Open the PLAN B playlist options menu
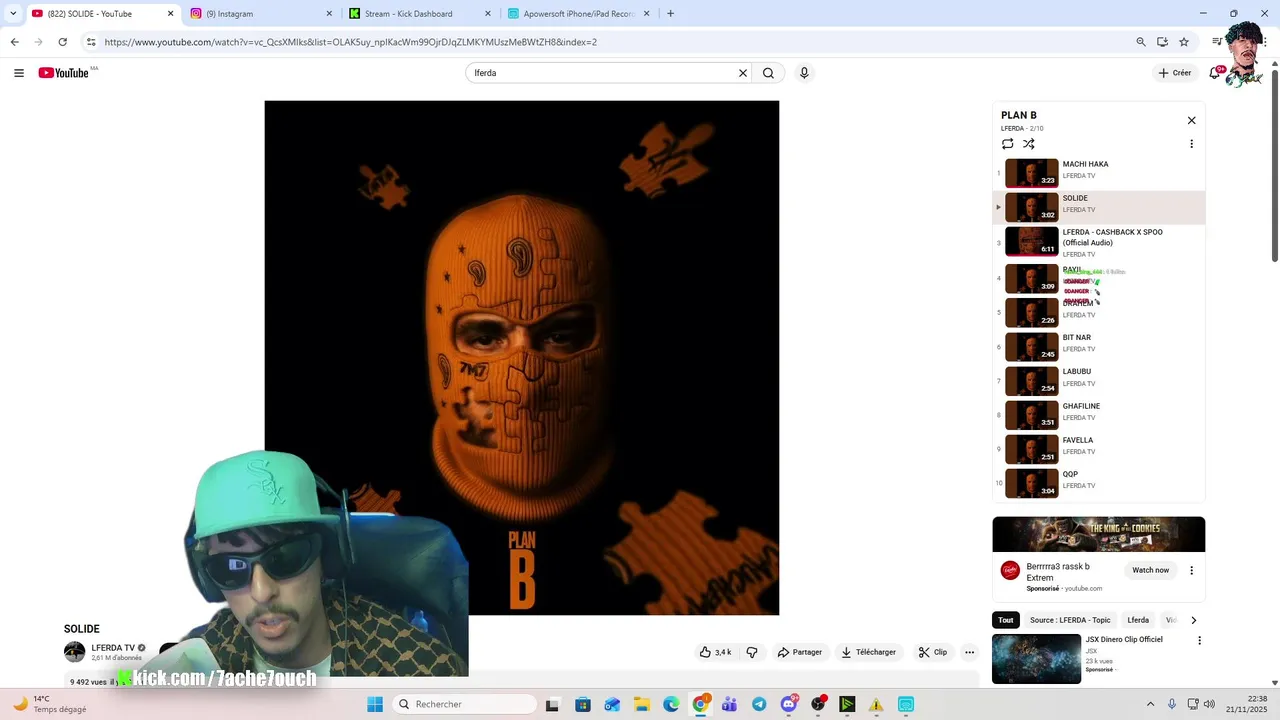Image resolution: width=1280 pixels, height=720 pixels. 1191,144
